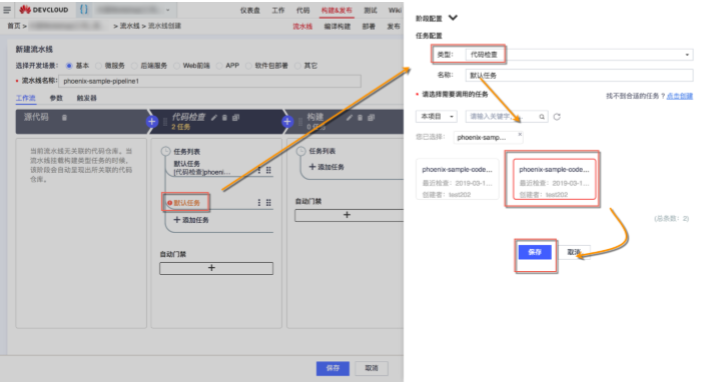Open the three-dot menu of the red 默认任务

click(x=259, y=202)
